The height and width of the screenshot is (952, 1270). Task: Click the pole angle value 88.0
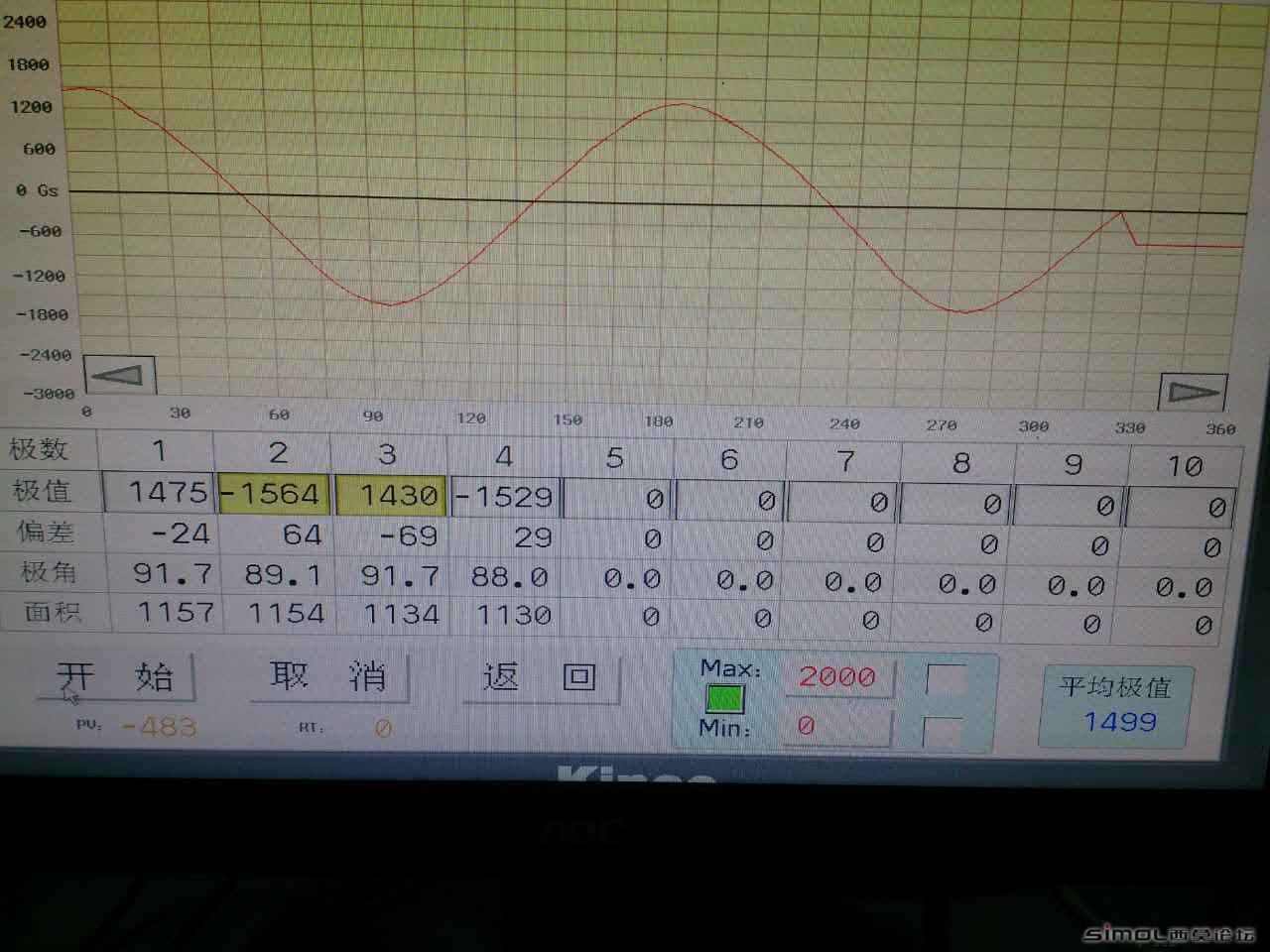pos(511,577)
